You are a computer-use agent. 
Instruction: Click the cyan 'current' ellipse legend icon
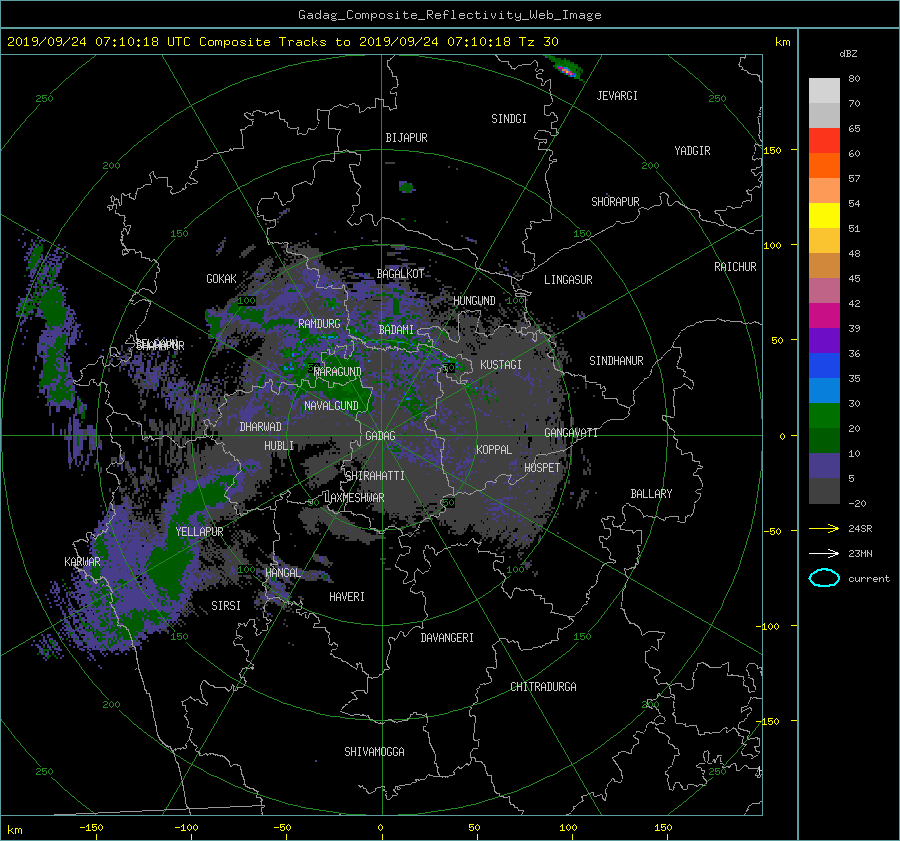(x=824, y=578)
